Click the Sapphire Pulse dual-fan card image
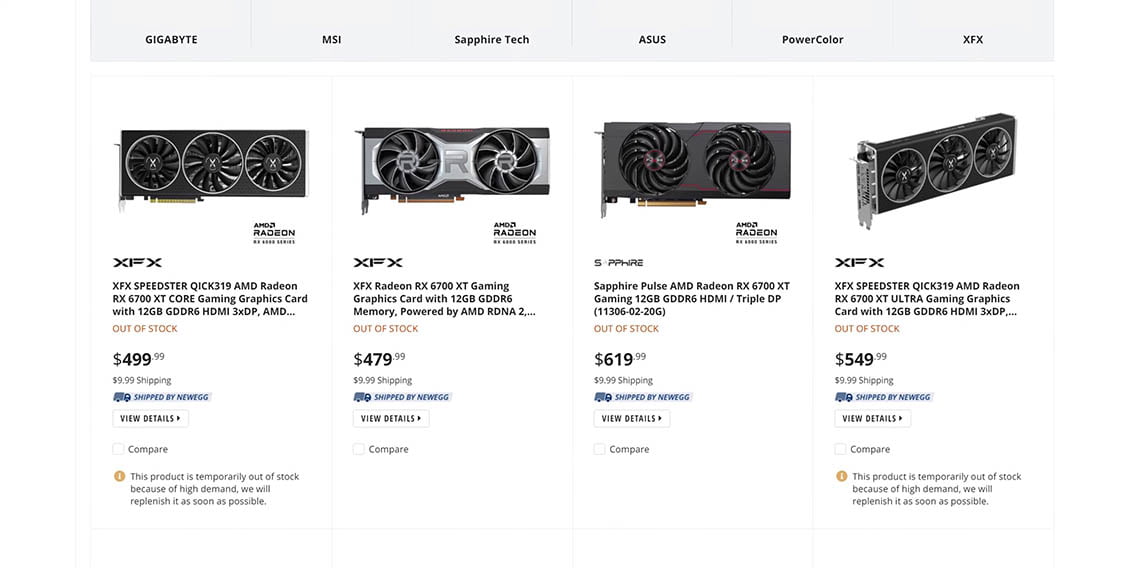The width and height of the screenshot is (1136, 568). pos(695,169)
